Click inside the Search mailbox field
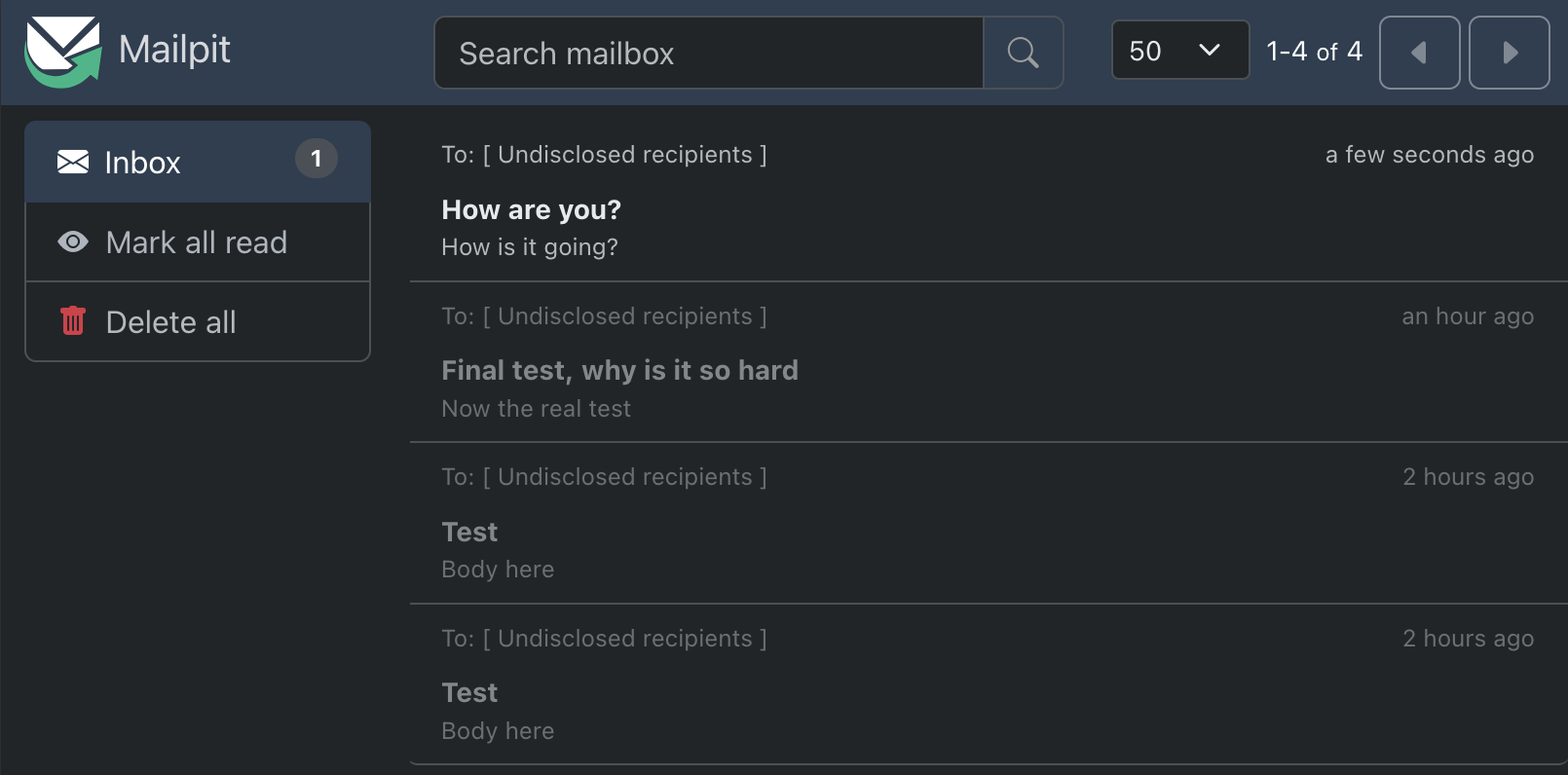 pos(708,53)
